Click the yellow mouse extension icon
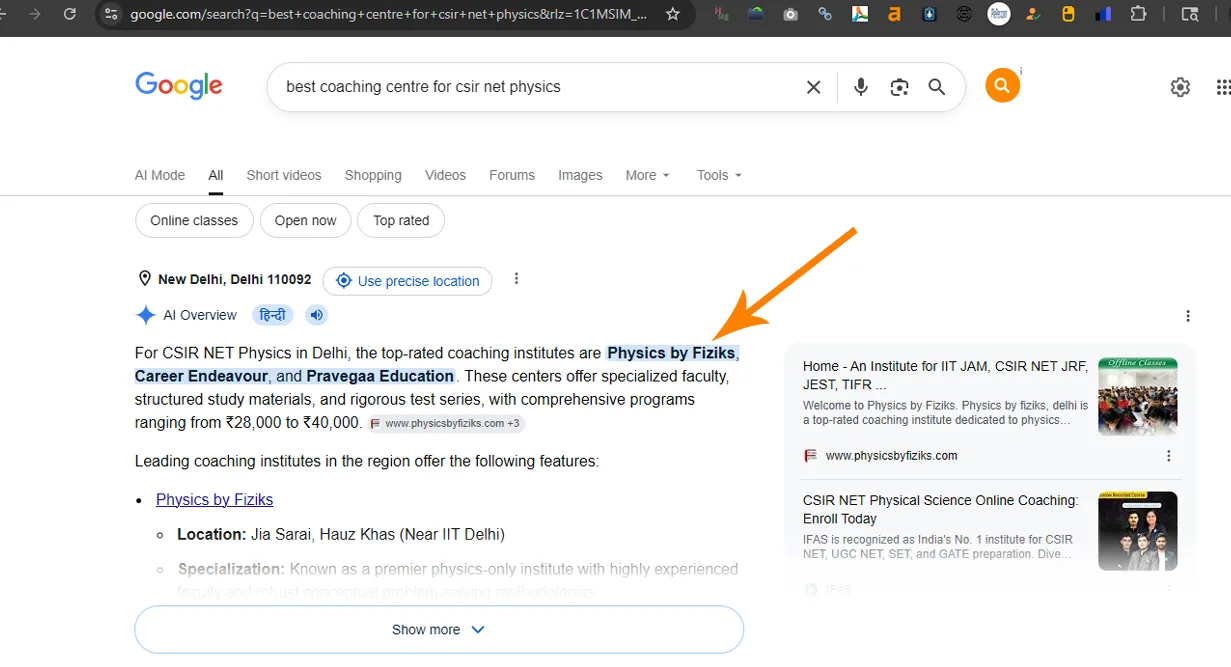 [1068, 14]
